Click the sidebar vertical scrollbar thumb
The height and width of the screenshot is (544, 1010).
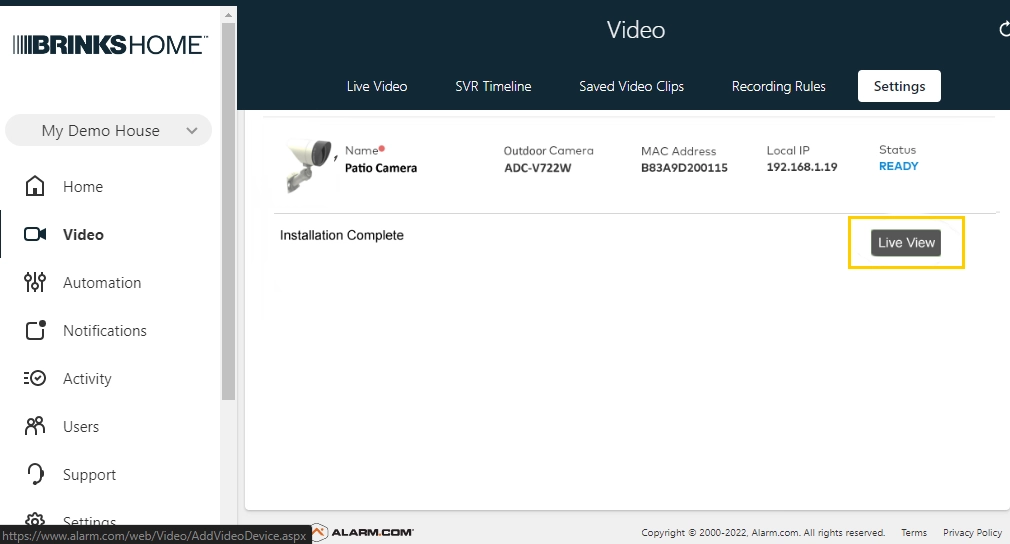pyautogui.click(x=228, y=211)
